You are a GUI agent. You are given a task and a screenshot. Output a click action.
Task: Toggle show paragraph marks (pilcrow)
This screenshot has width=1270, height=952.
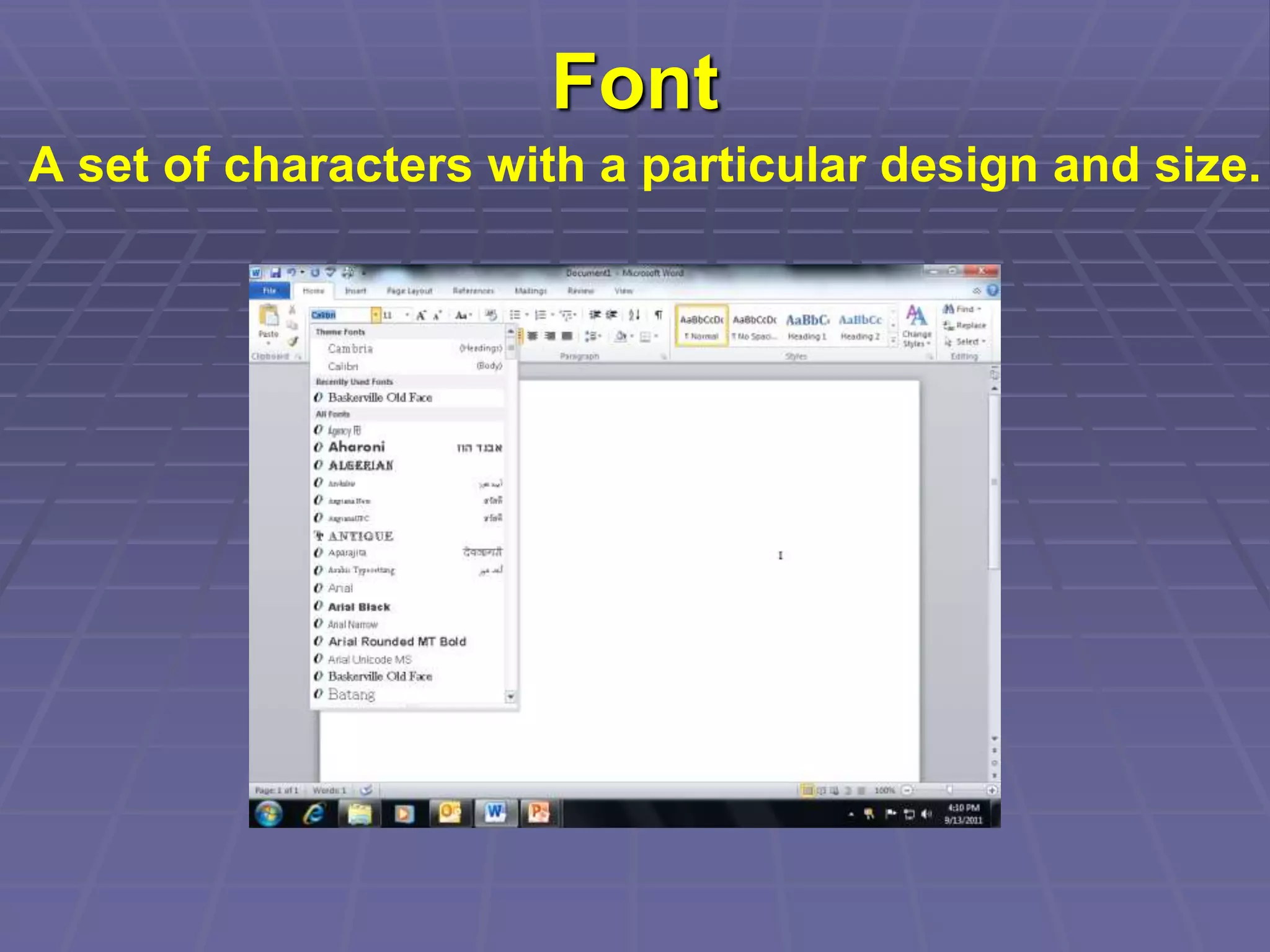pyautogui.click(x=659, y=315)
